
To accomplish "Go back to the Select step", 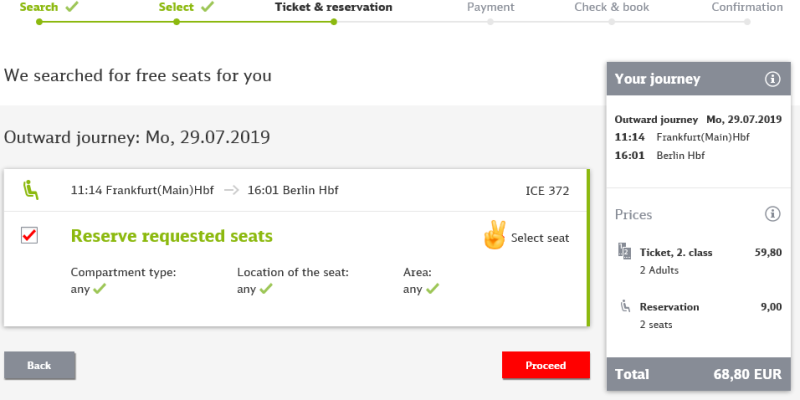I will point(176,7).
